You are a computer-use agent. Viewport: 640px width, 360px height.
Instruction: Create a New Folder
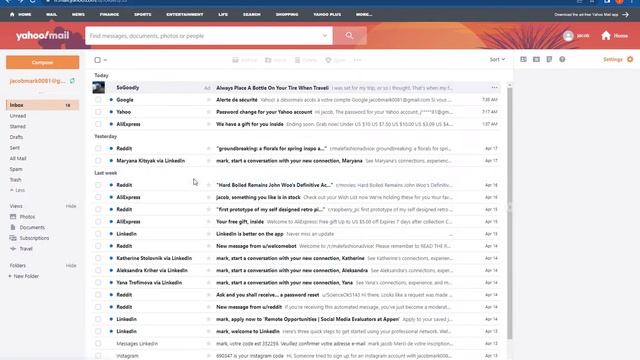(x=24, y=276)
